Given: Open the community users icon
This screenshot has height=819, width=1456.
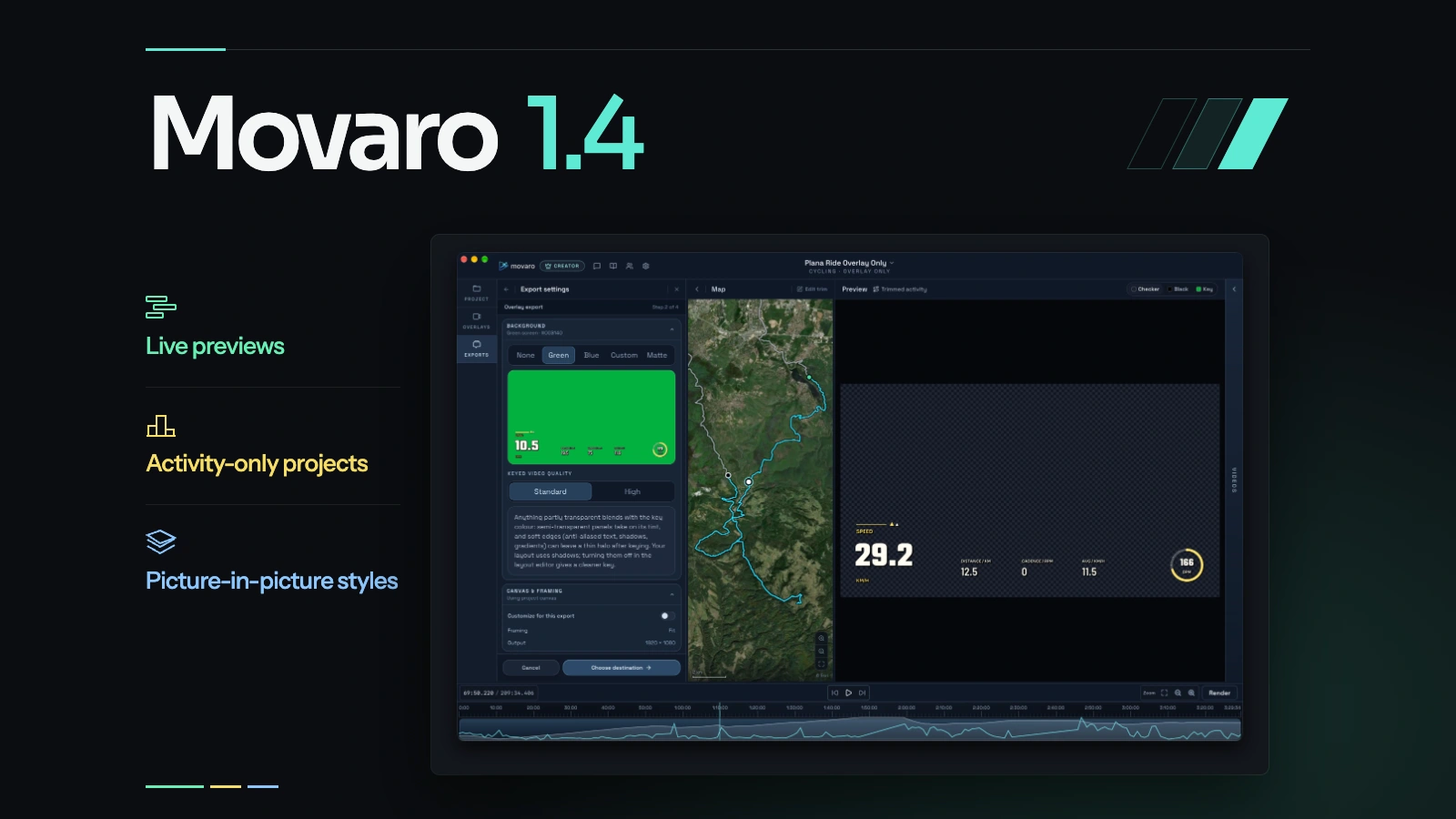Looking at the screenshot, I should pyautogui.click(x=630, y=266).
